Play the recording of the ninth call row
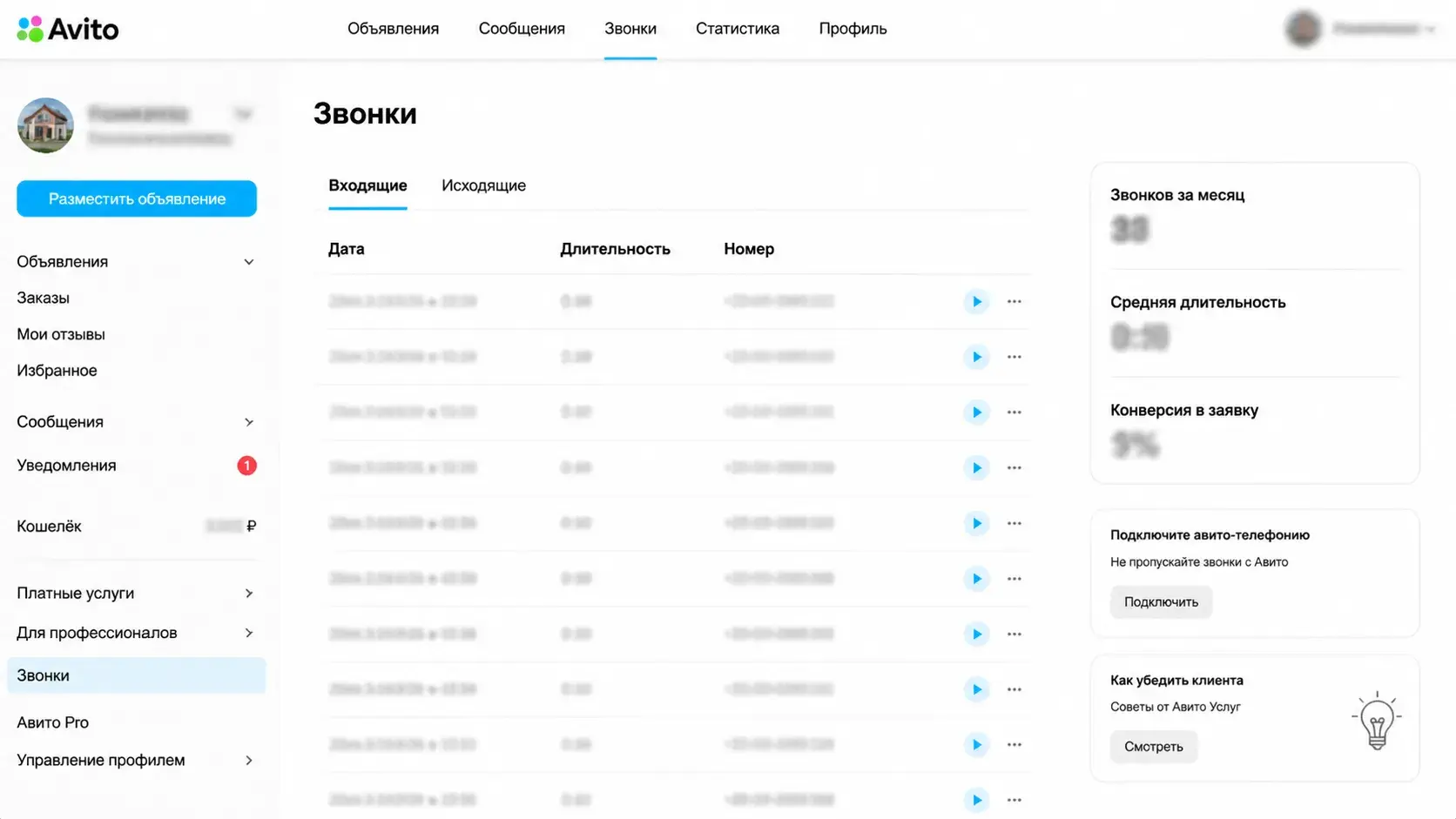 pos(976,744)
